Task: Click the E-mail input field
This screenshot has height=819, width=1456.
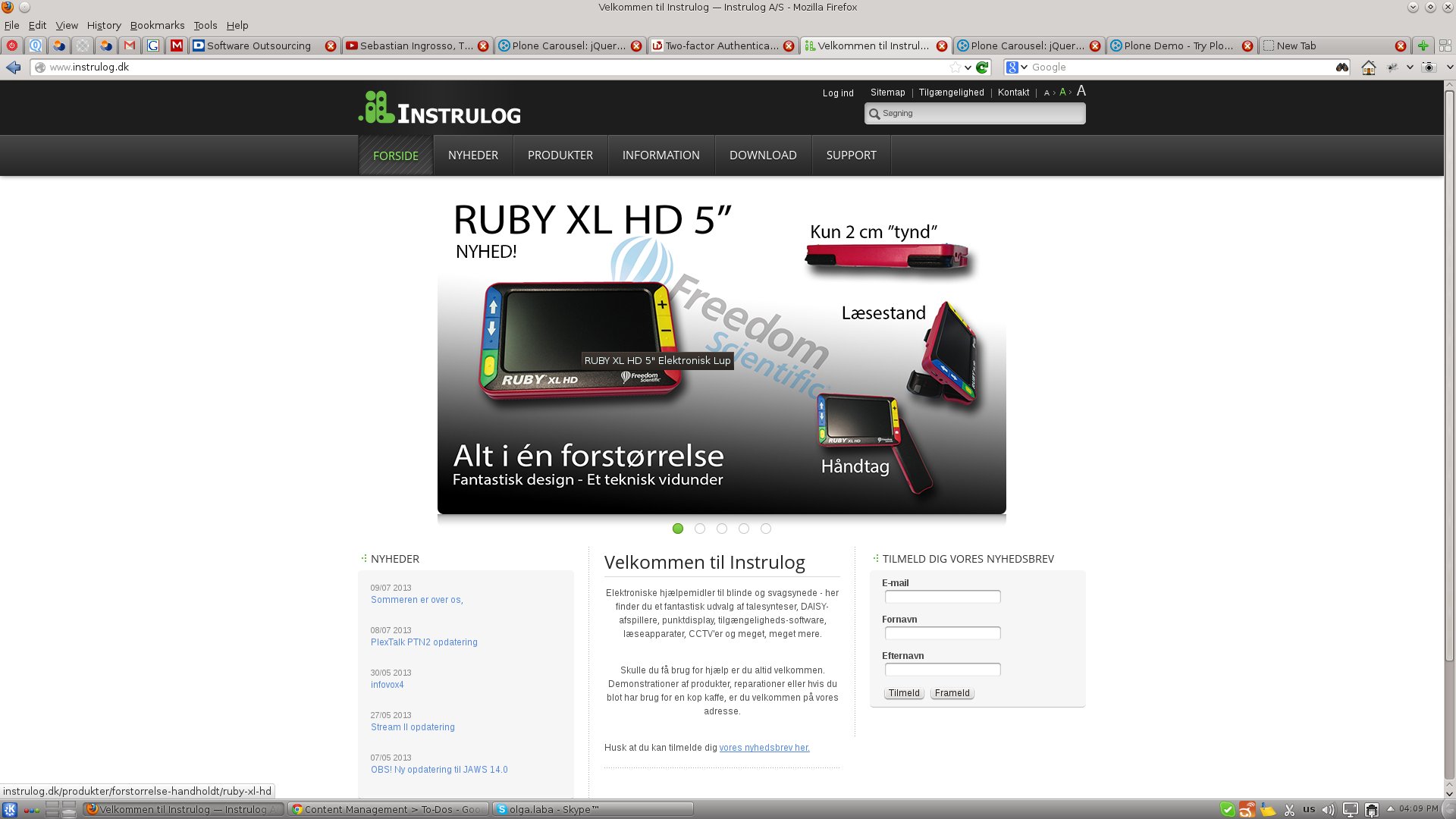Action: 943,597
